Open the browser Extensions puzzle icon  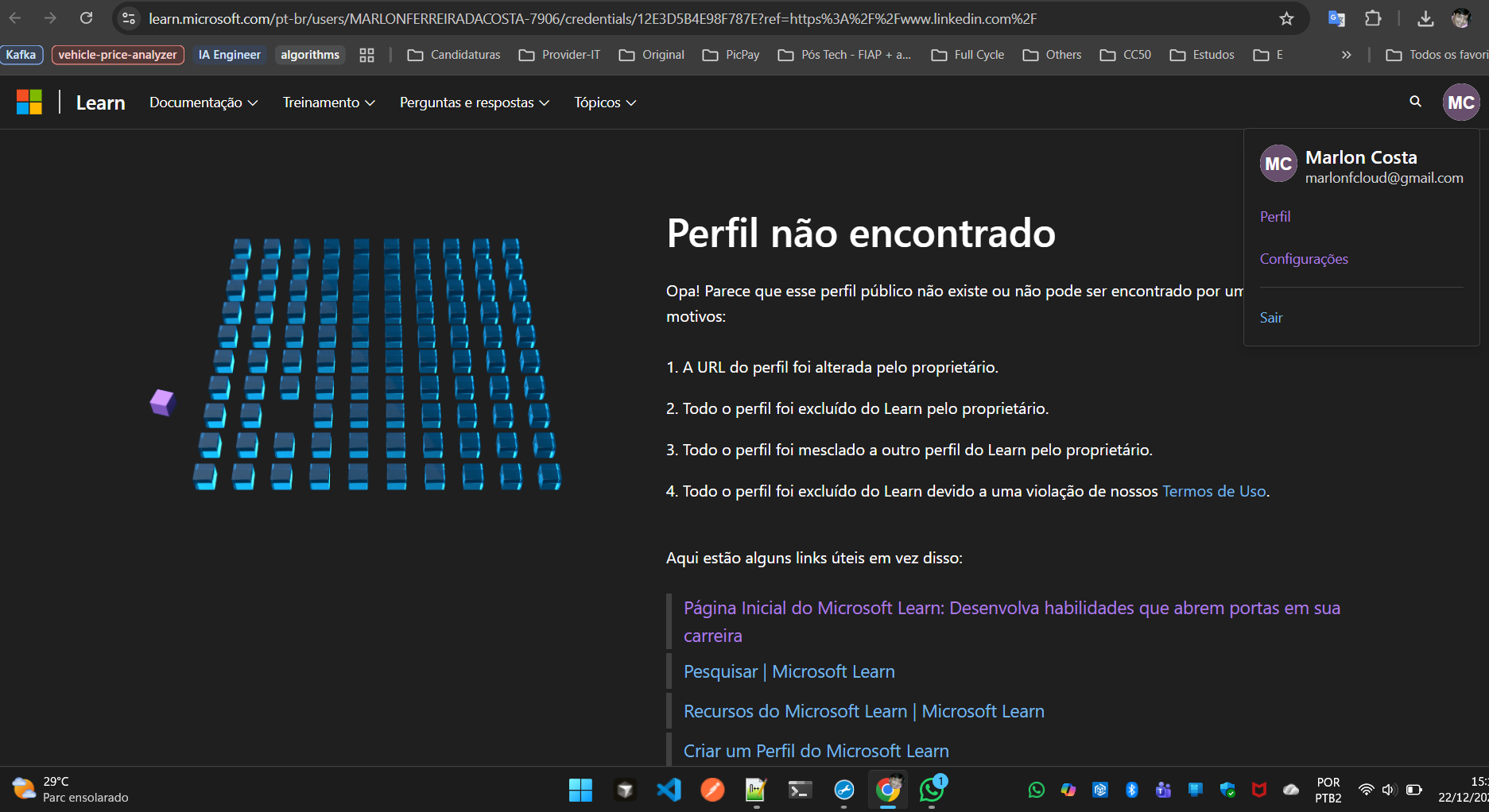point(1373,18)
